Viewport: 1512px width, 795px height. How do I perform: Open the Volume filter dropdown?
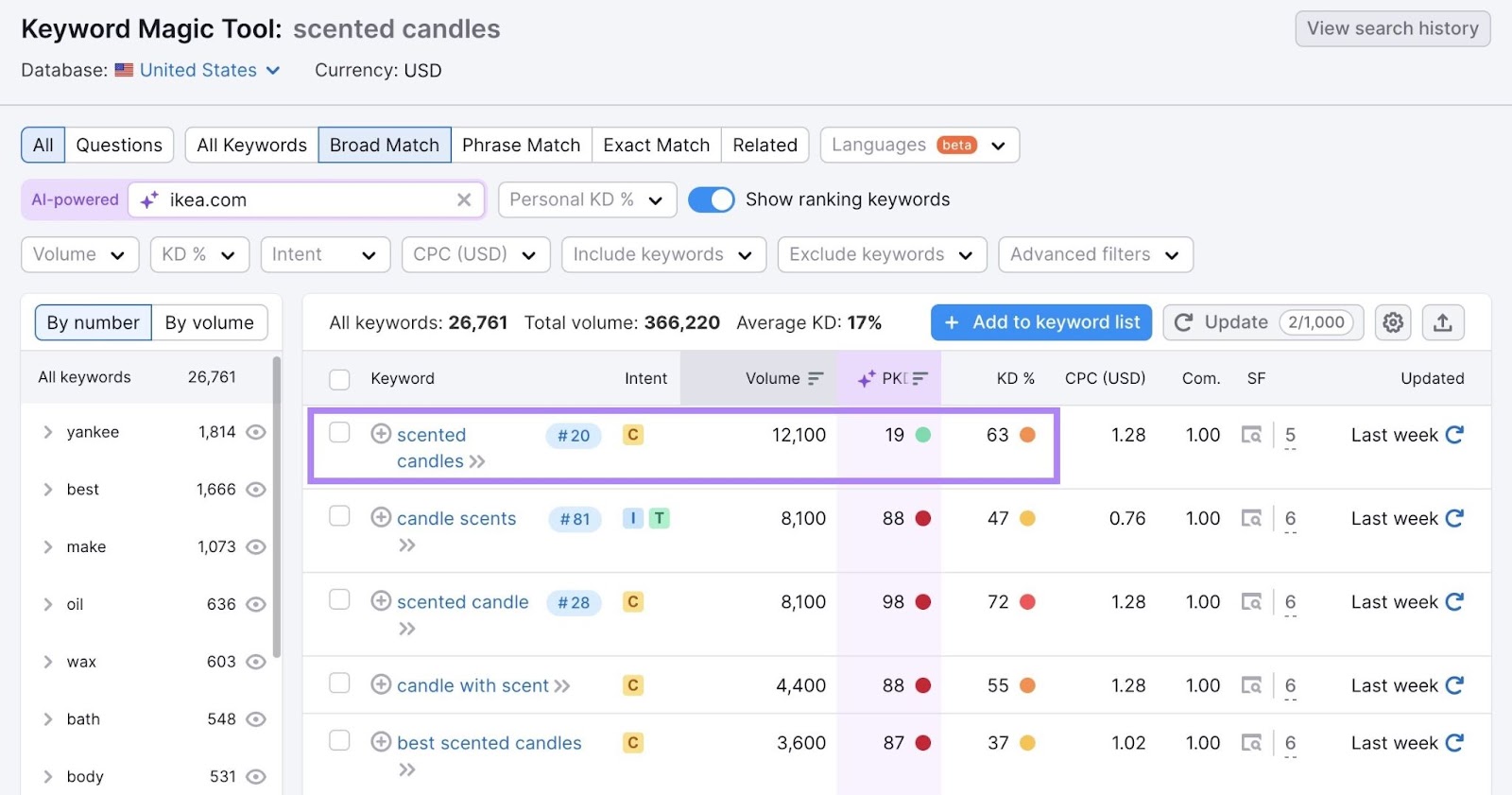80,254
